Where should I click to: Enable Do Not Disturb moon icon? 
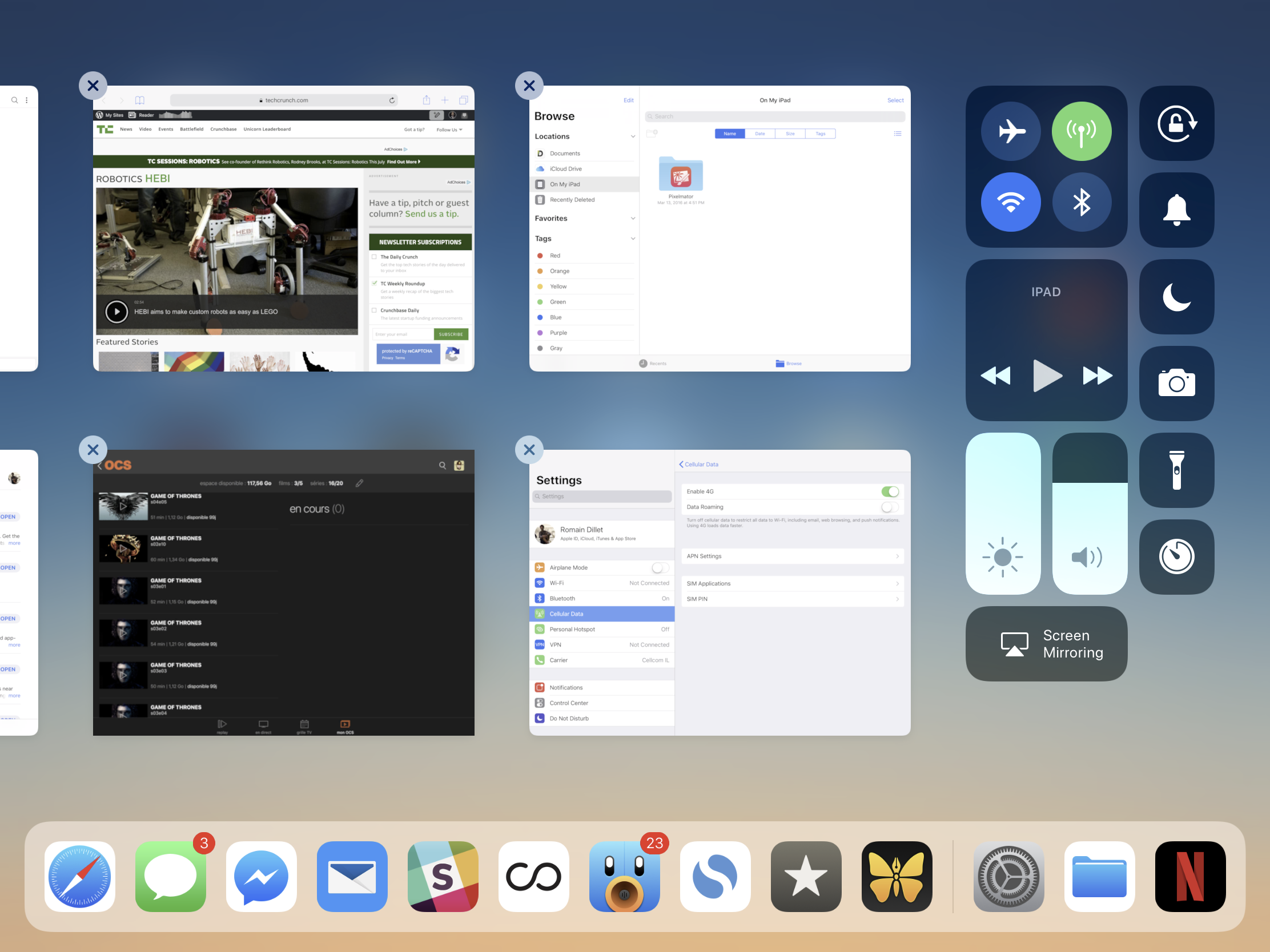[x=1176, y=297]
